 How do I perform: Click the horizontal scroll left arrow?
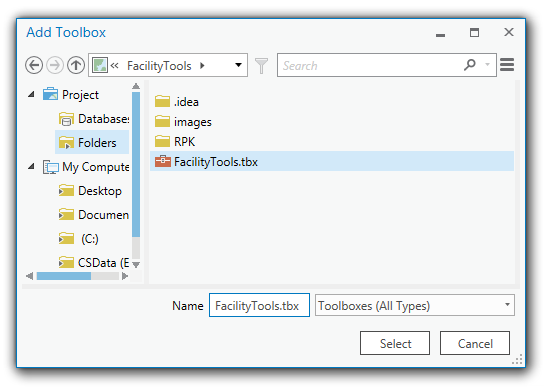30,276
